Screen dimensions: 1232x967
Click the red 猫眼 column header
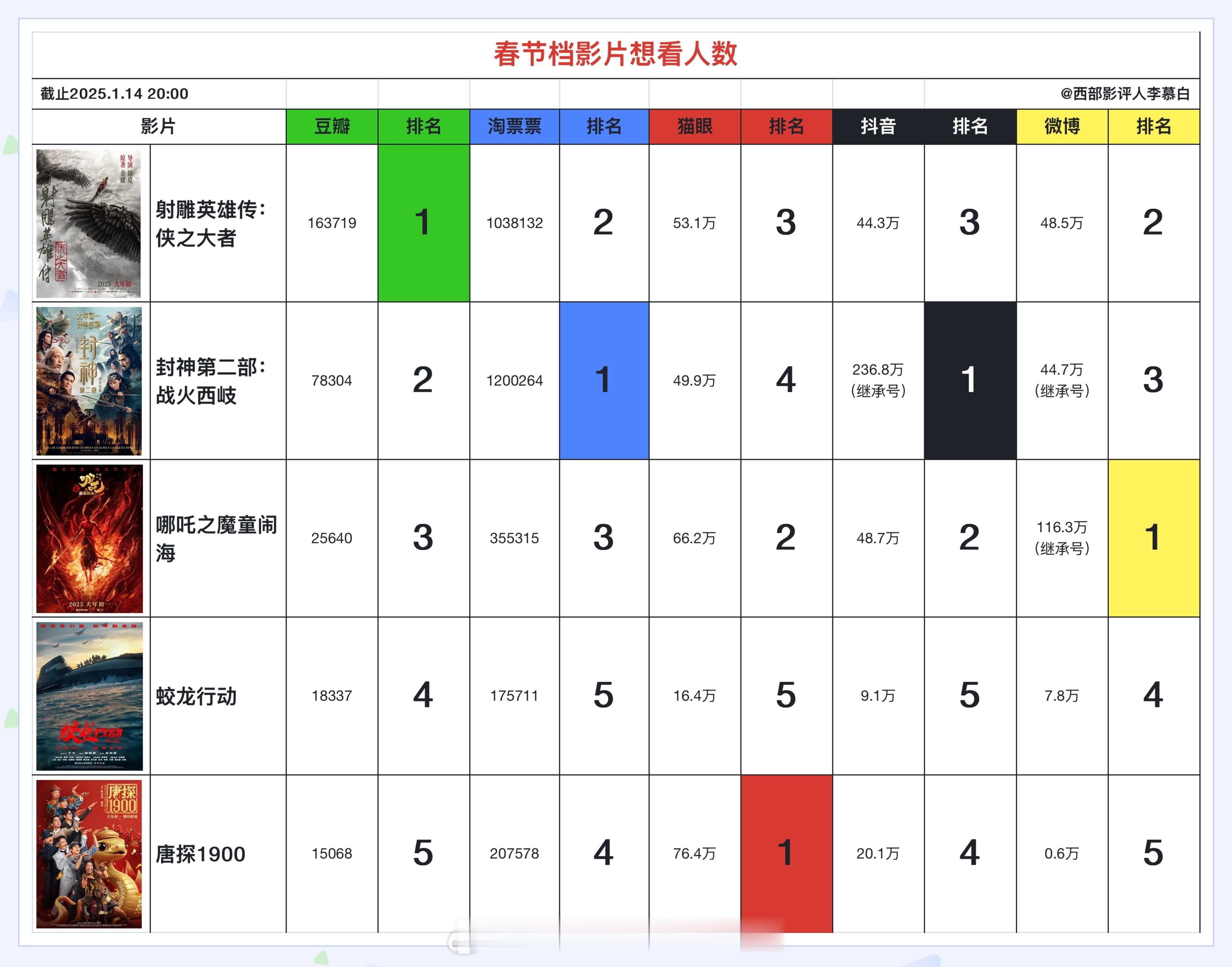coord(695,126)
